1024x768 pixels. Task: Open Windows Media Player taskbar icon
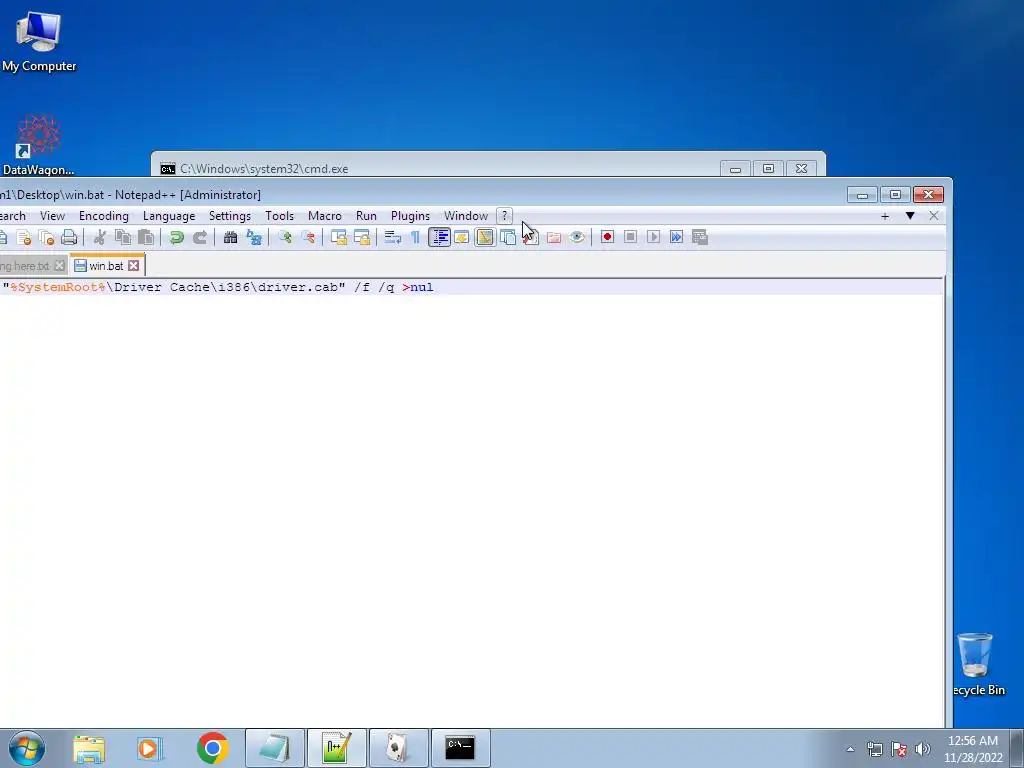click(149, 748)
